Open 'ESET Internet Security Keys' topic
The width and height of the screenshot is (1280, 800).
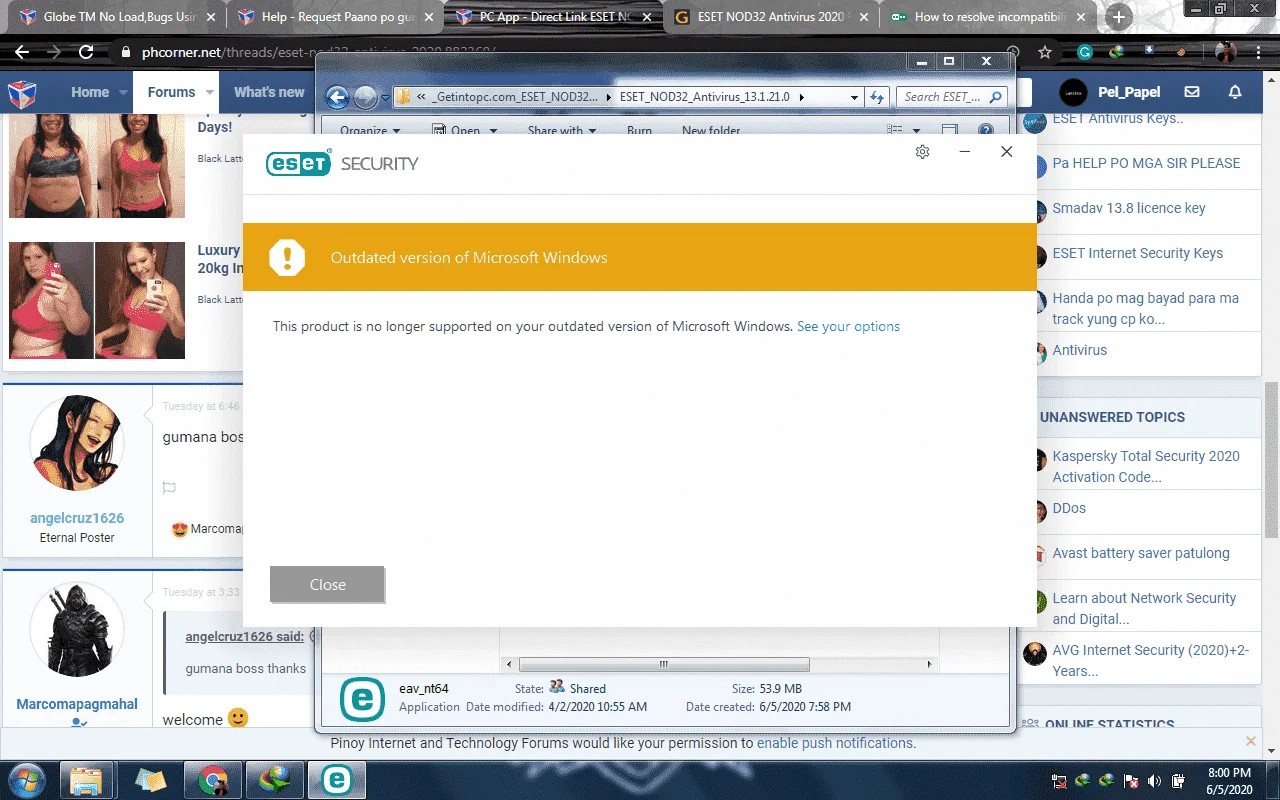click(1137, 253)
